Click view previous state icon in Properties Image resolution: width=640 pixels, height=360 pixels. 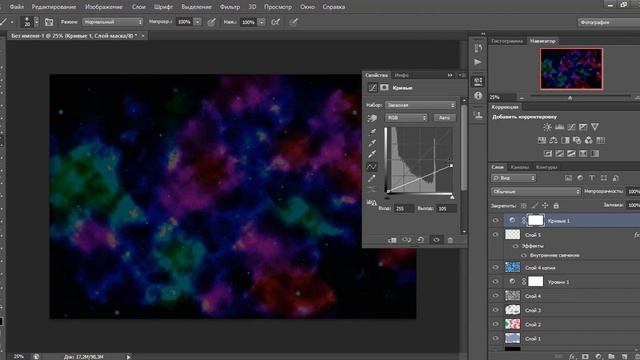[407, 240]
